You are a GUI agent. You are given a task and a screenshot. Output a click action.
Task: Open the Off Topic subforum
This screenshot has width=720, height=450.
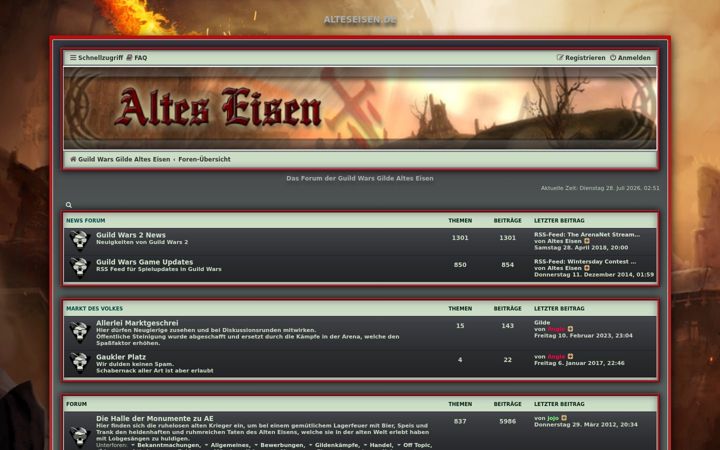tap(417, 445)
